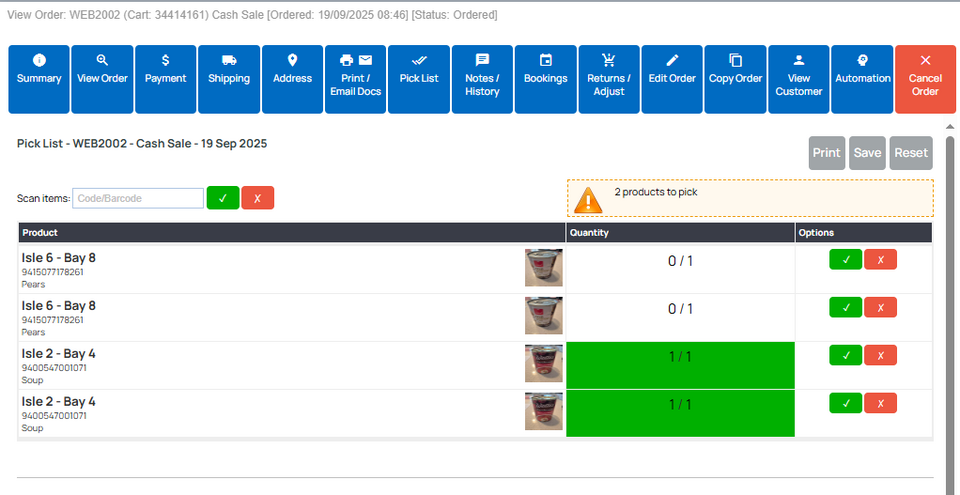The image size is (960, 495).
Task: Unpick first Isle 2 Soup row with red X
Action: pos(880,355)
